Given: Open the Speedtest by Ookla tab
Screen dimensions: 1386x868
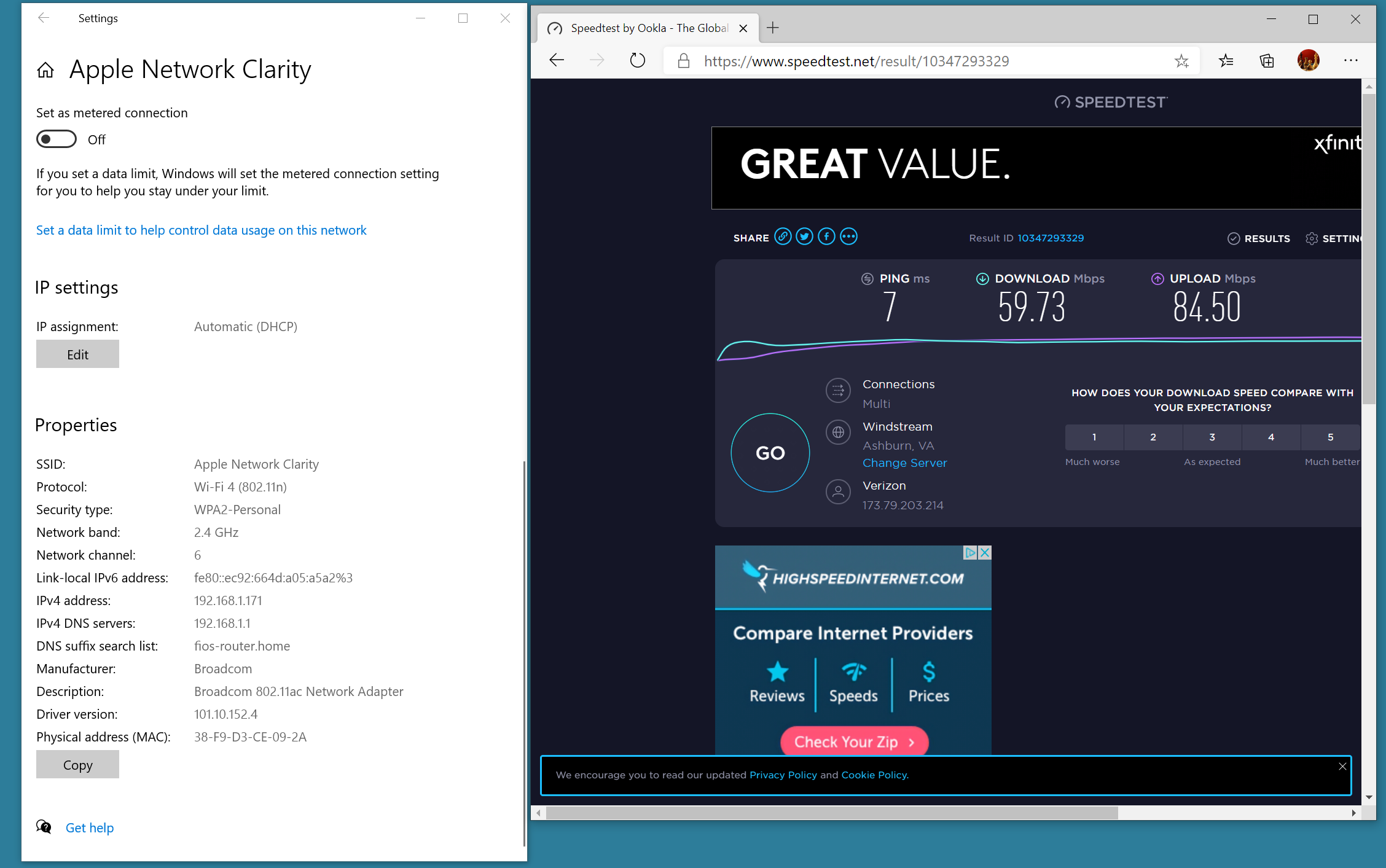Looking at the screenshot, I should pos(645,28).
